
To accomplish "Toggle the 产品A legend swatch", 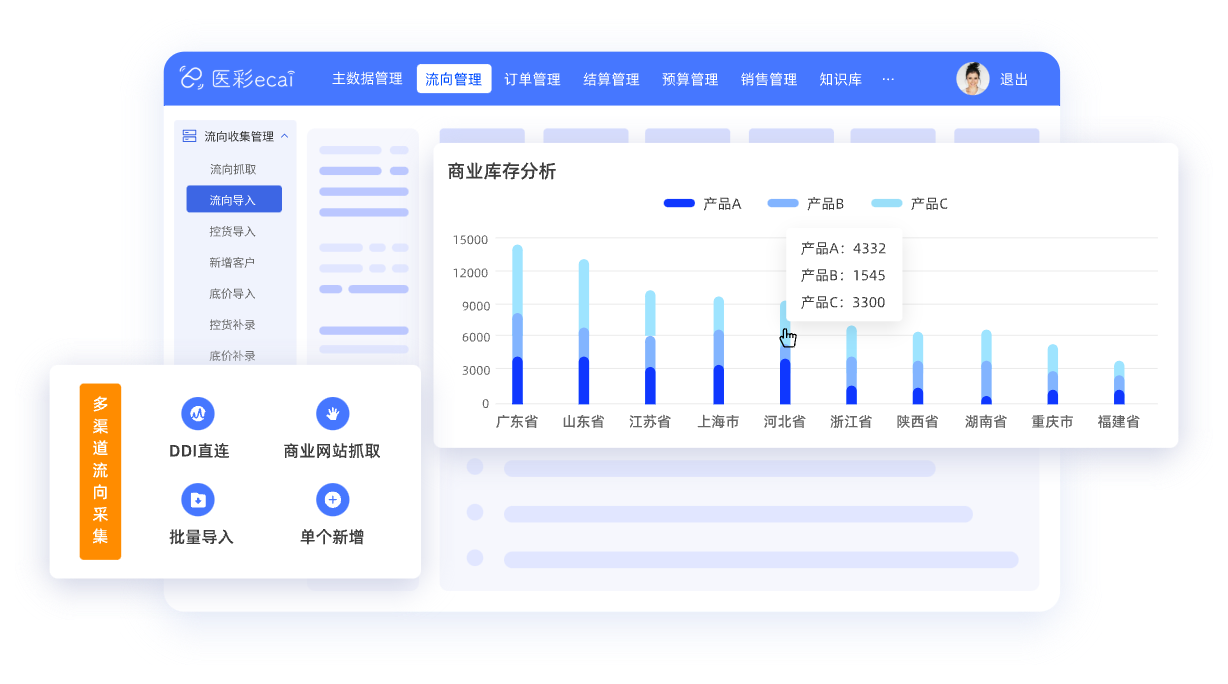I will coord(679,203).
